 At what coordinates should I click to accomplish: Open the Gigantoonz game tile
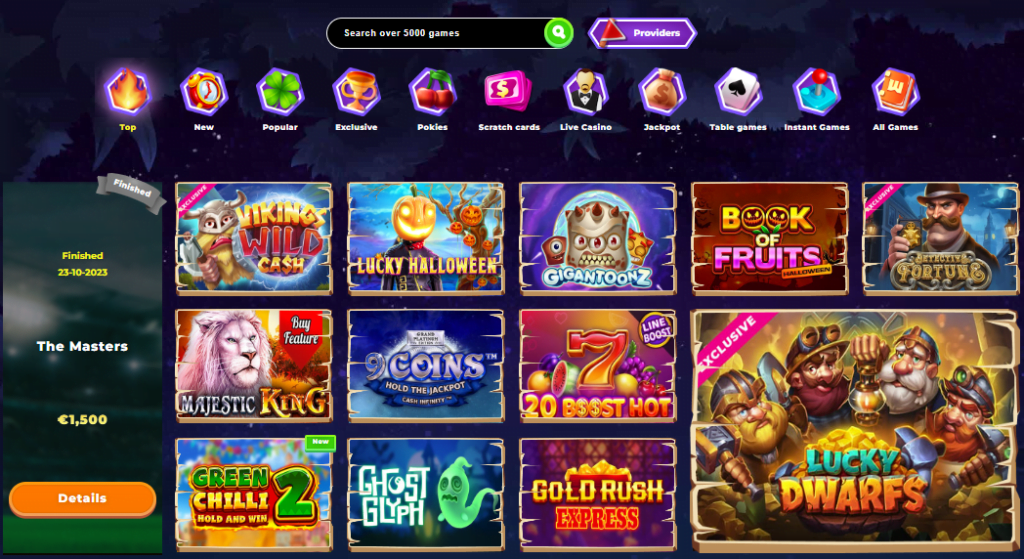[x=598, y=238]
